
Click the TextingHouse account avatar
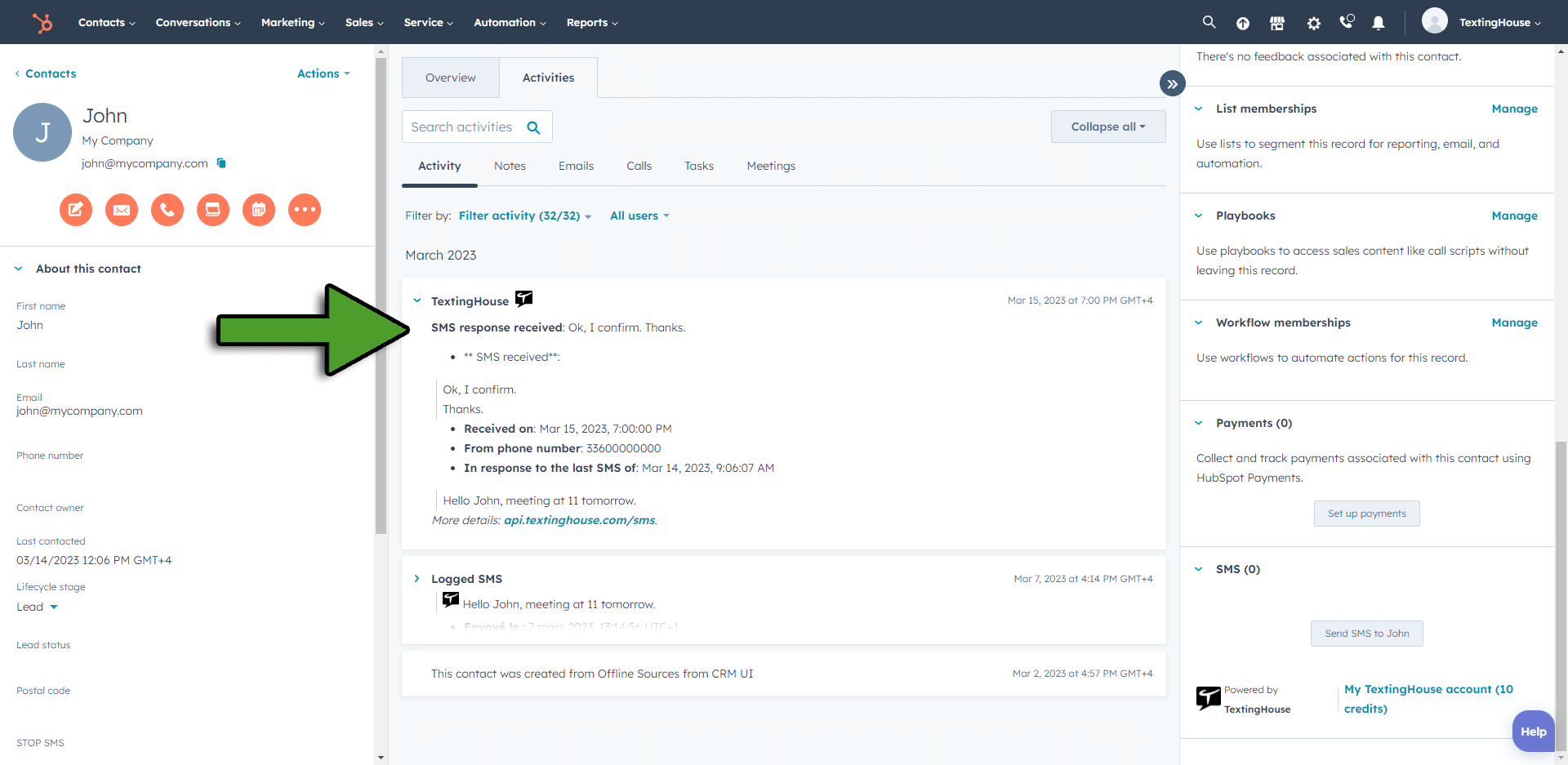pos(1435,21)
